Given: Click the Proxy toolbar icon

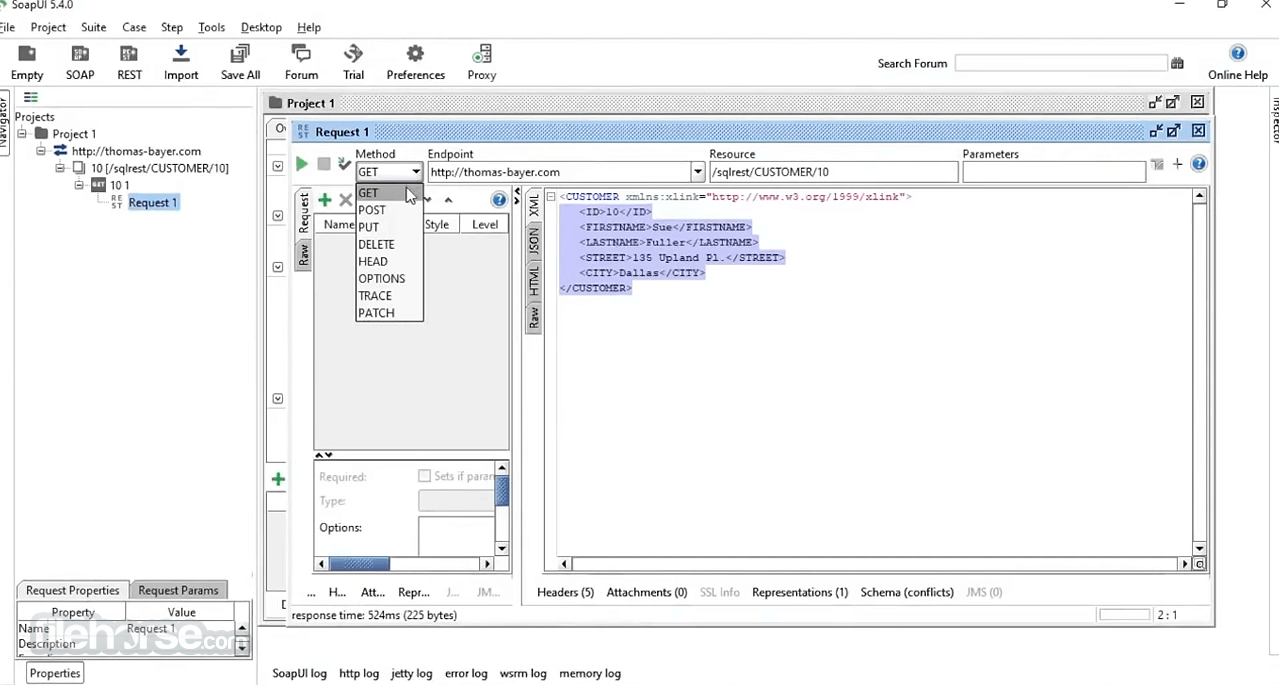Looking at the screenshot, I should point(482,62).
